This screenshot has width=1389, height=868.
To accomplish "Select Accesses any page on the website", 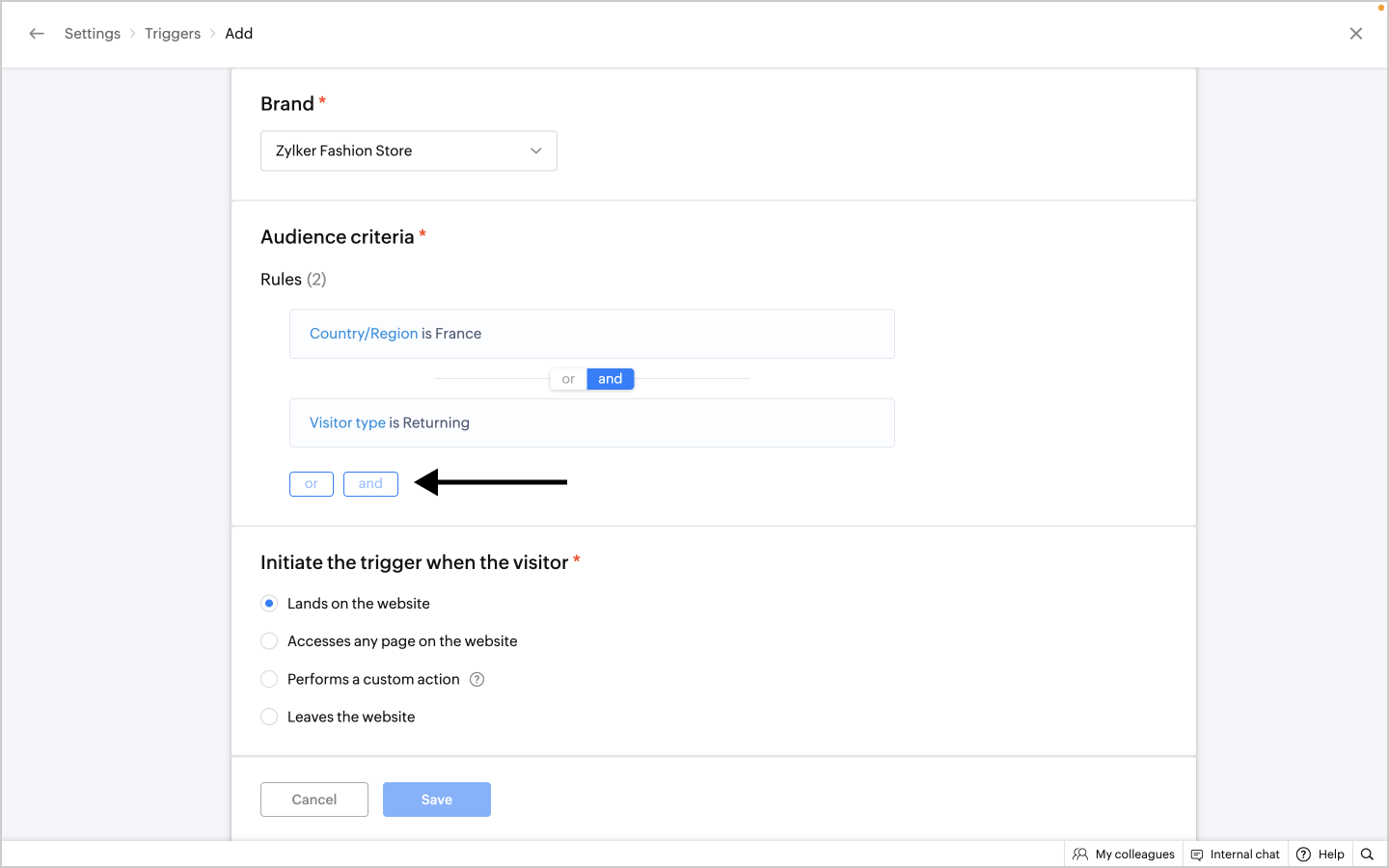I will point(270,641).
